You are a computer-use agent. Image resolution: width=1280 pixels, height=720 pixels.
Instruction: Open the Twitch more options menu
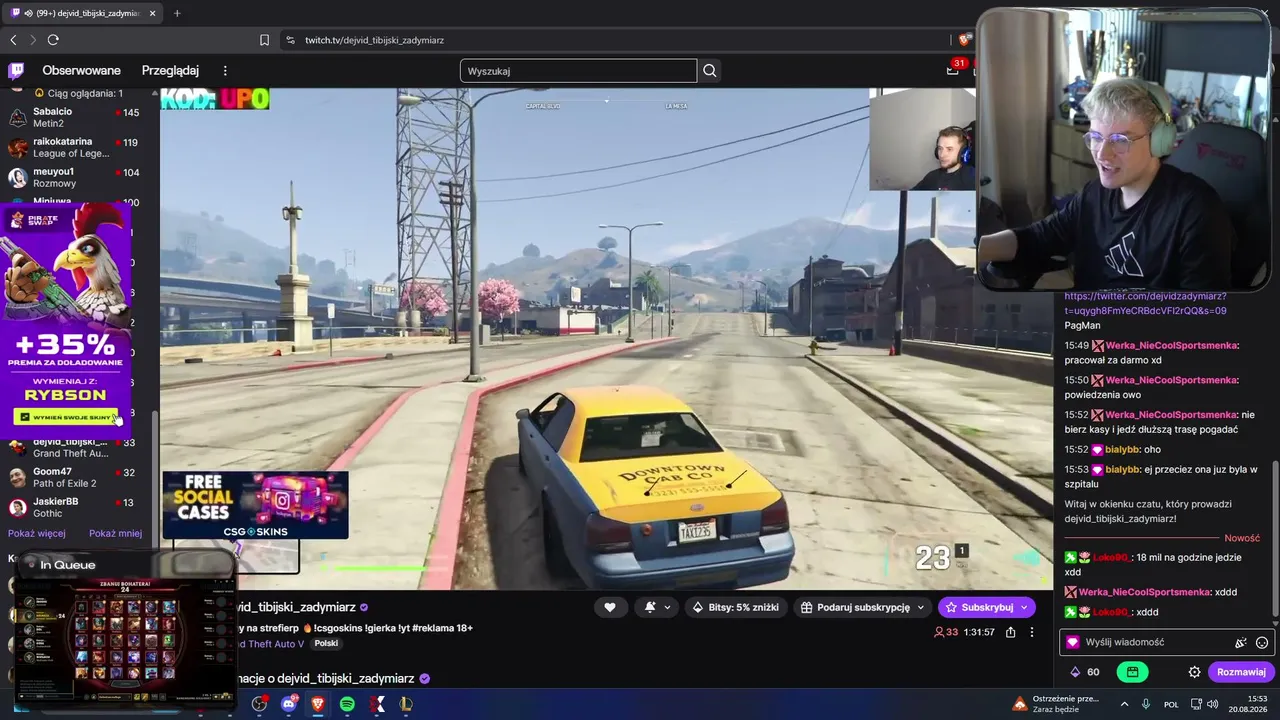coord(225,70)
